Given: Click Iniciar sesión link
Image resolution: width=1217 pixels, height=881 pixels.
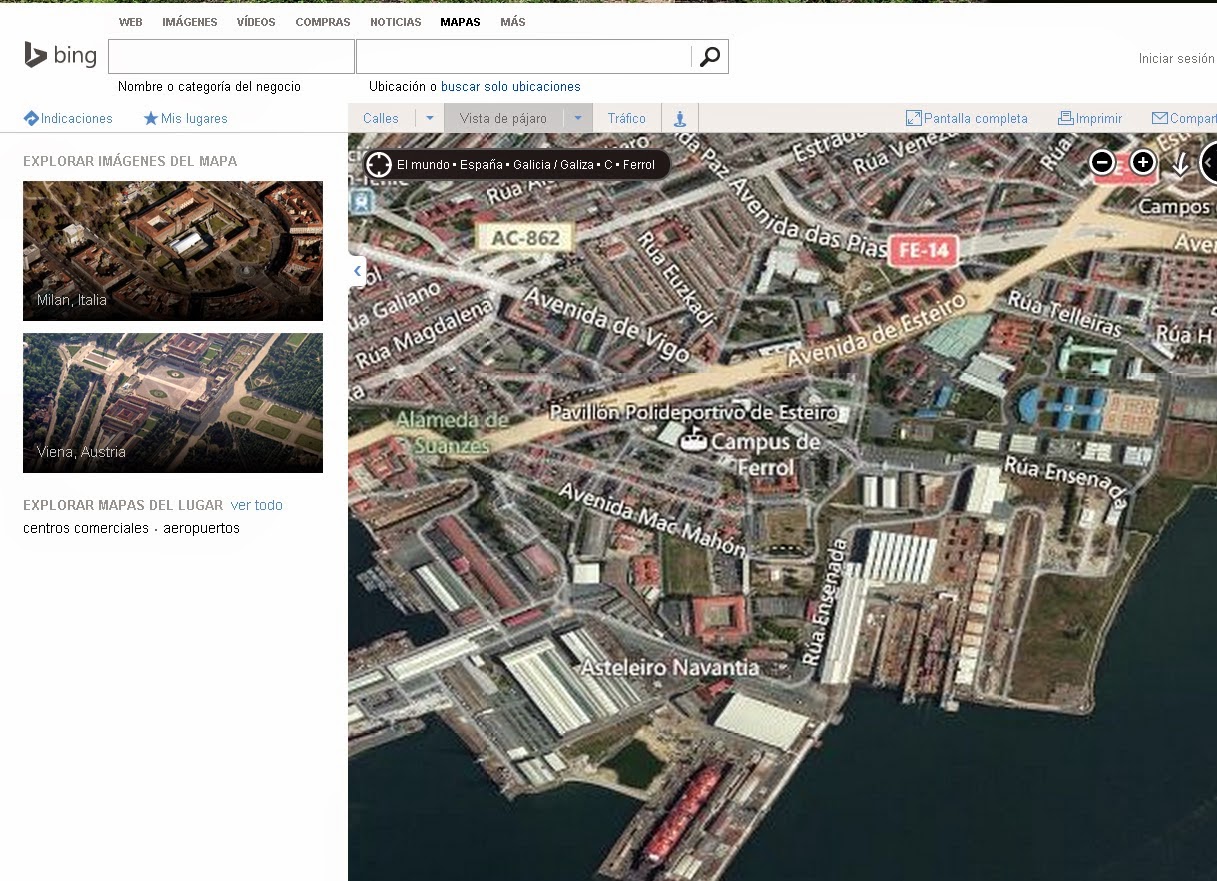Looking at the screenshot, I should coord(1177,59).
